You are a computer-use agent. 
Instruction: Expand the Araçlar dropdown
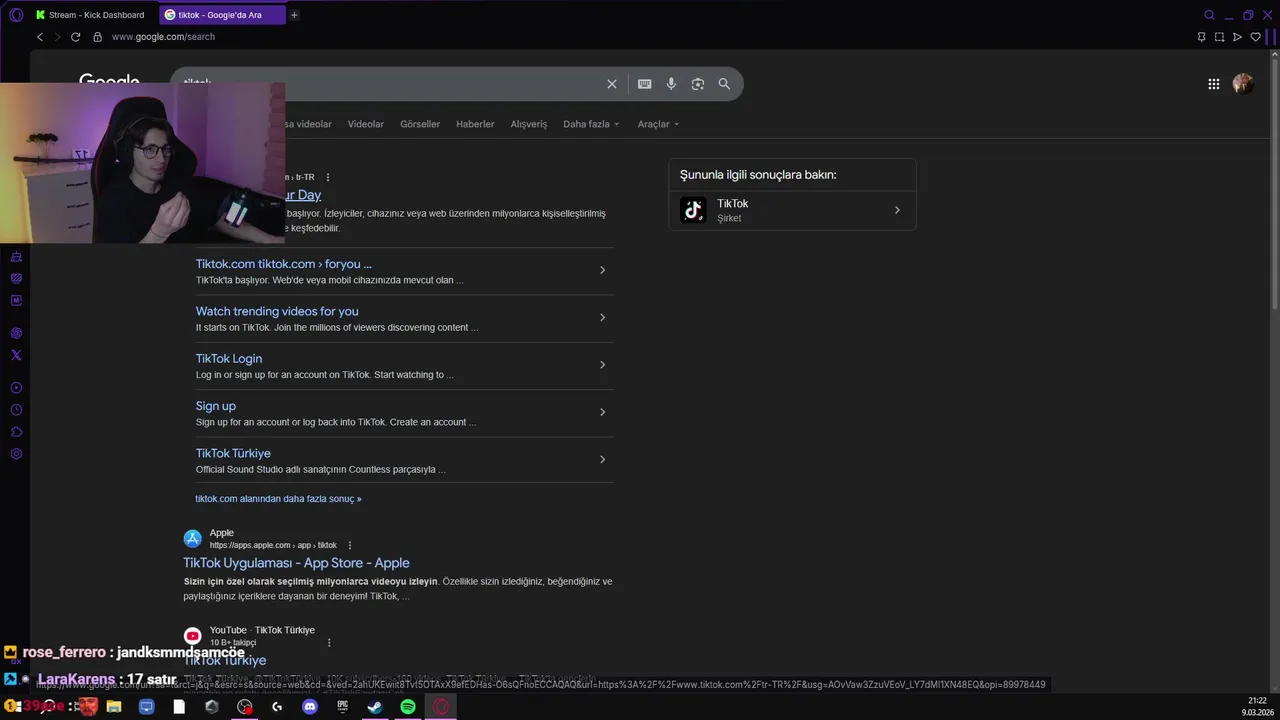point(658,124)
